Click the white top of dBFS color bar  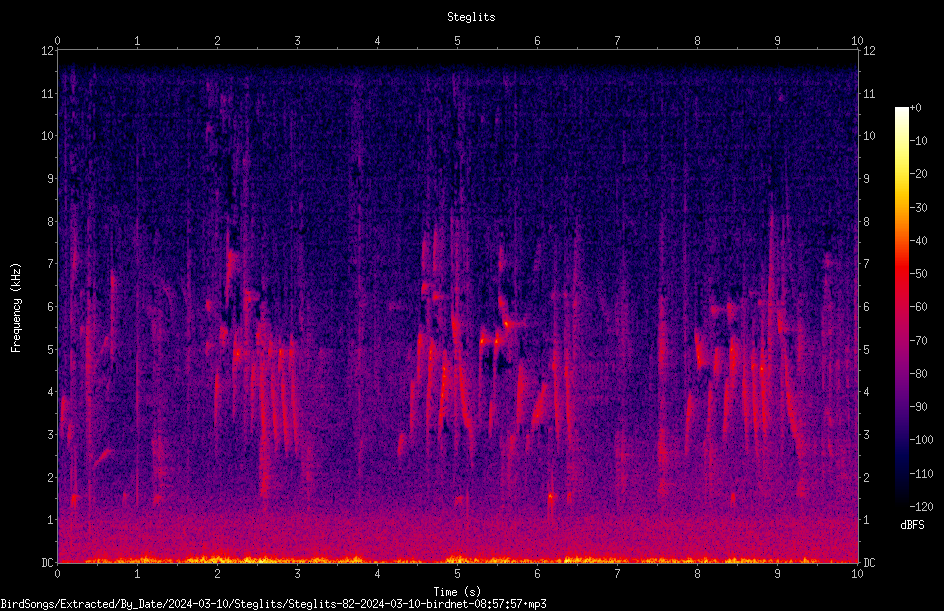(x=901, y=111)
